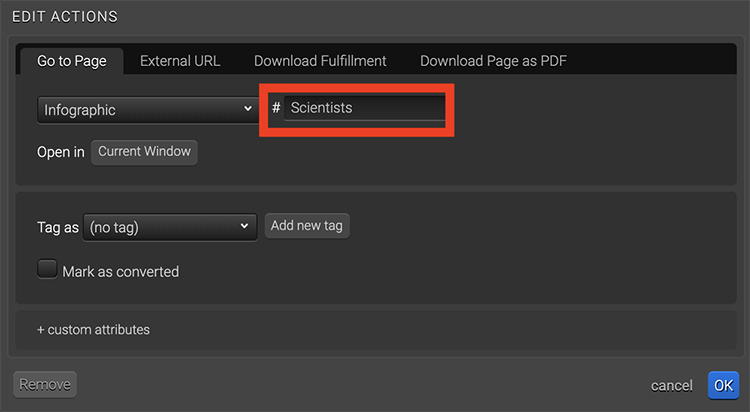
Task: Enable the Mark as converted checkbox
Action: click(x=47, y=269)
